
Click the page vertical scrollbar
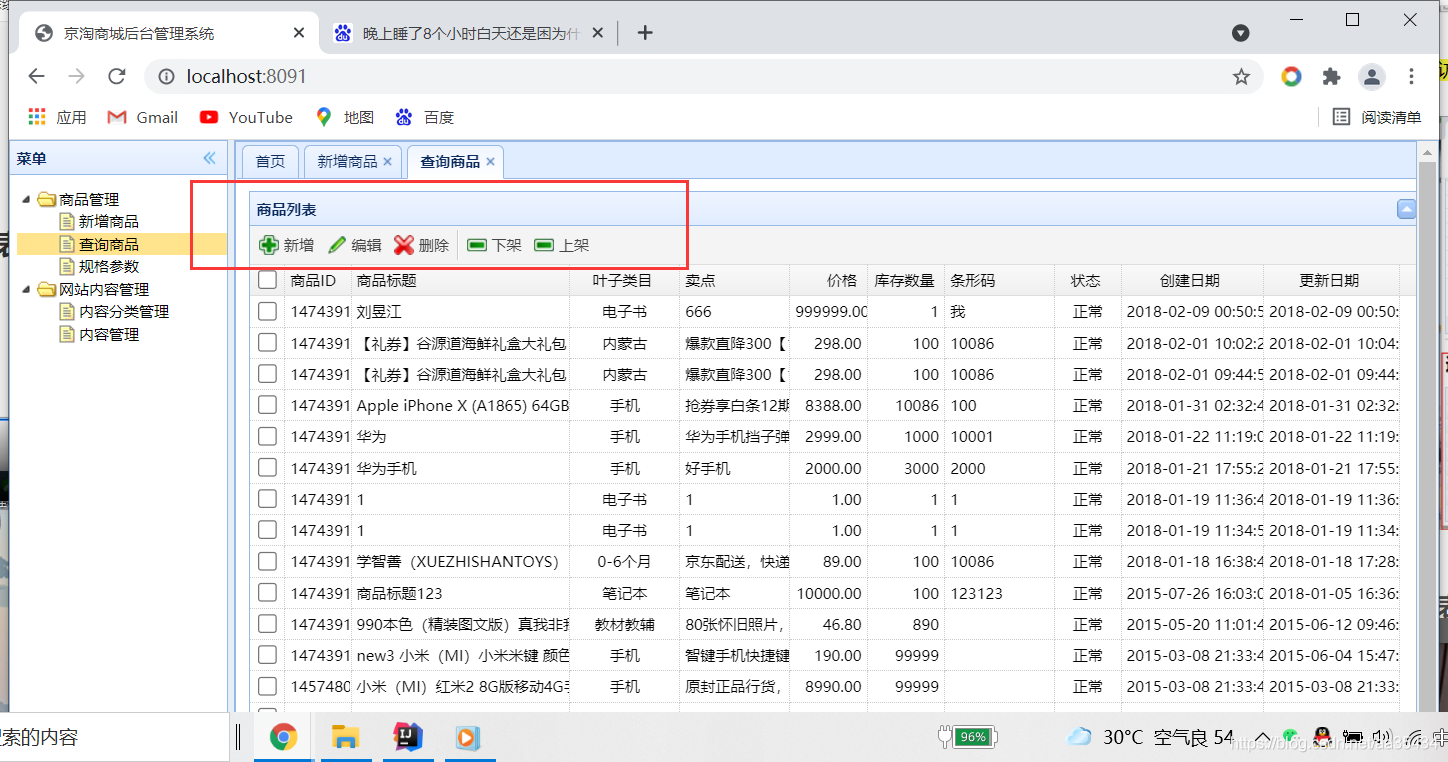point(1427,430)
